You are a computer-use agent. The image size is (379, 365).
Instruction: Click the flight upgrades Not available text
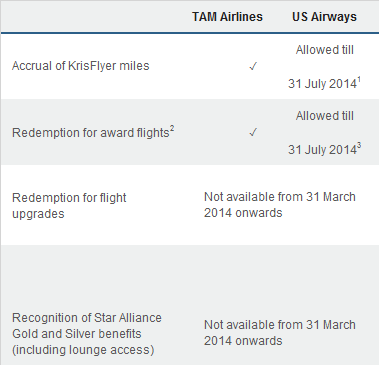point(280,205)
